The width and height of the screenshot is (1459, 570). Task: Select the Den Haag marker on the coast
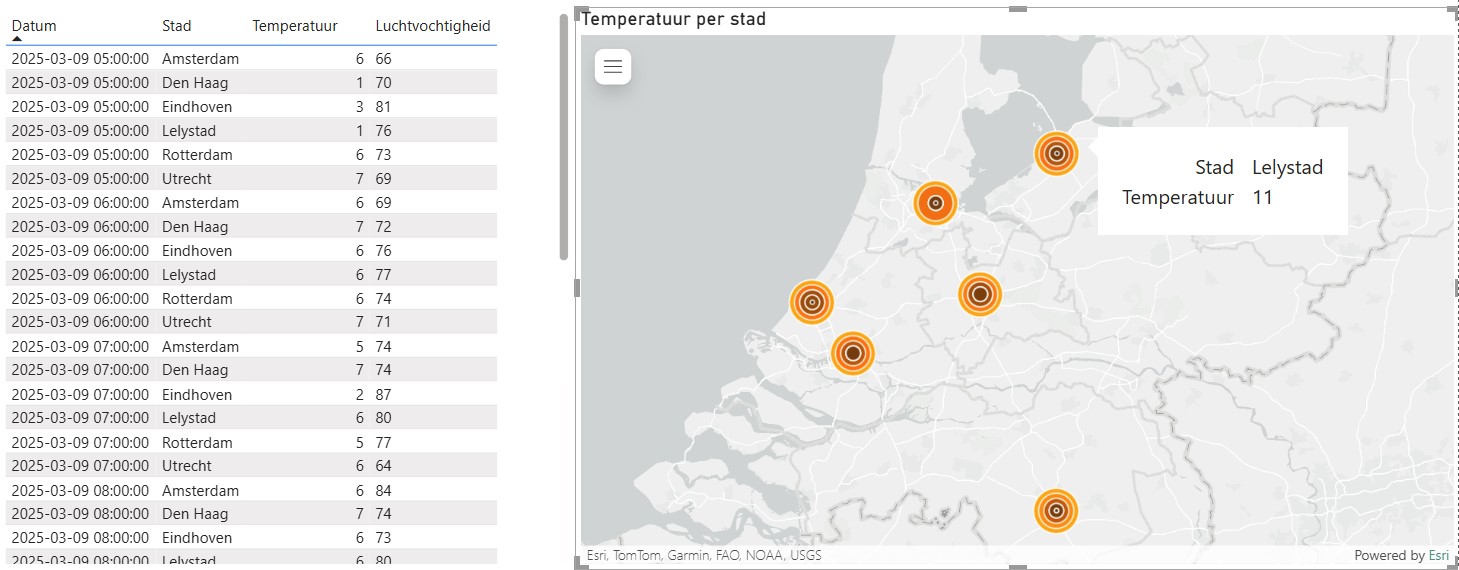[812, 302]
